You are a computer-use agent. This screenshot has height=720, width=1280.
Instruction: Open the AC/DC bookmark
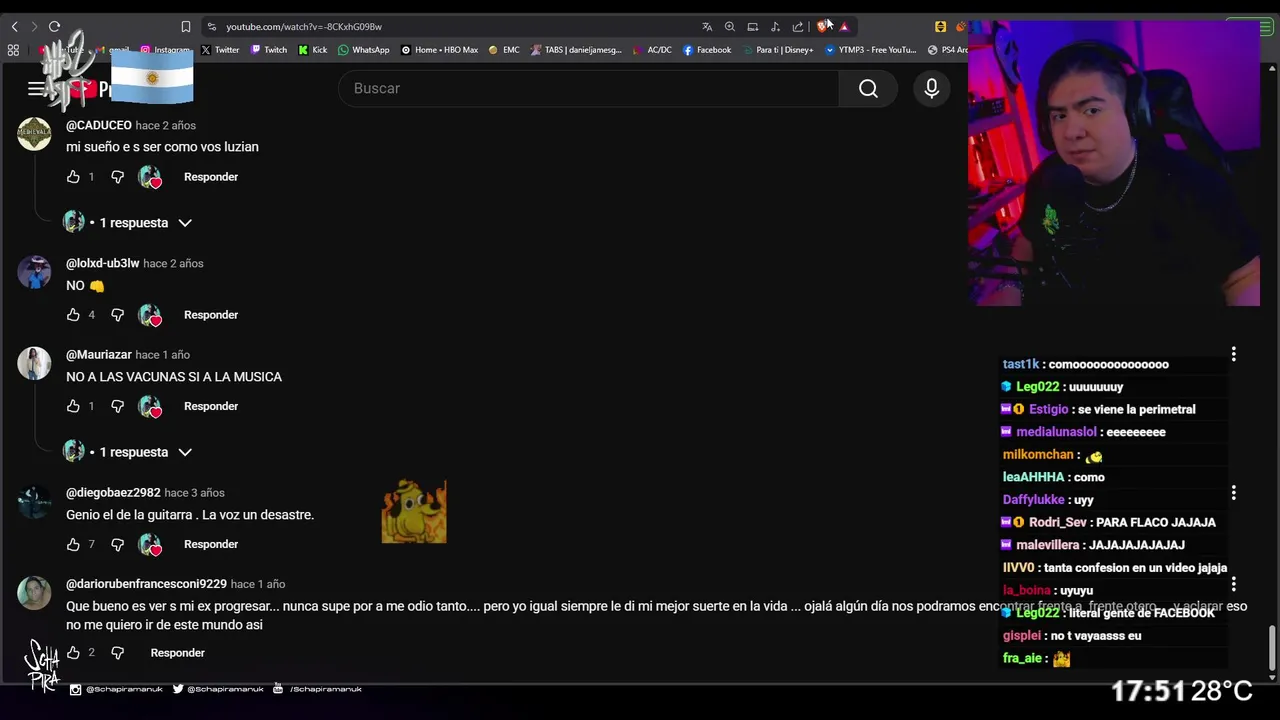(652, 50)
